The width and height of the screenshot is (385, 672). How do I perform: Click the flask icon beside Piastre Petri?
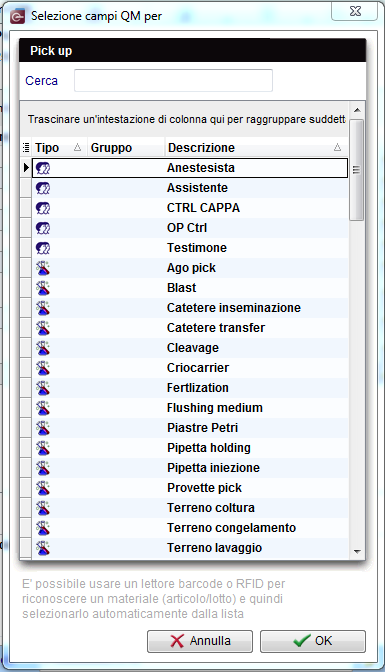[x=43, y=428]
